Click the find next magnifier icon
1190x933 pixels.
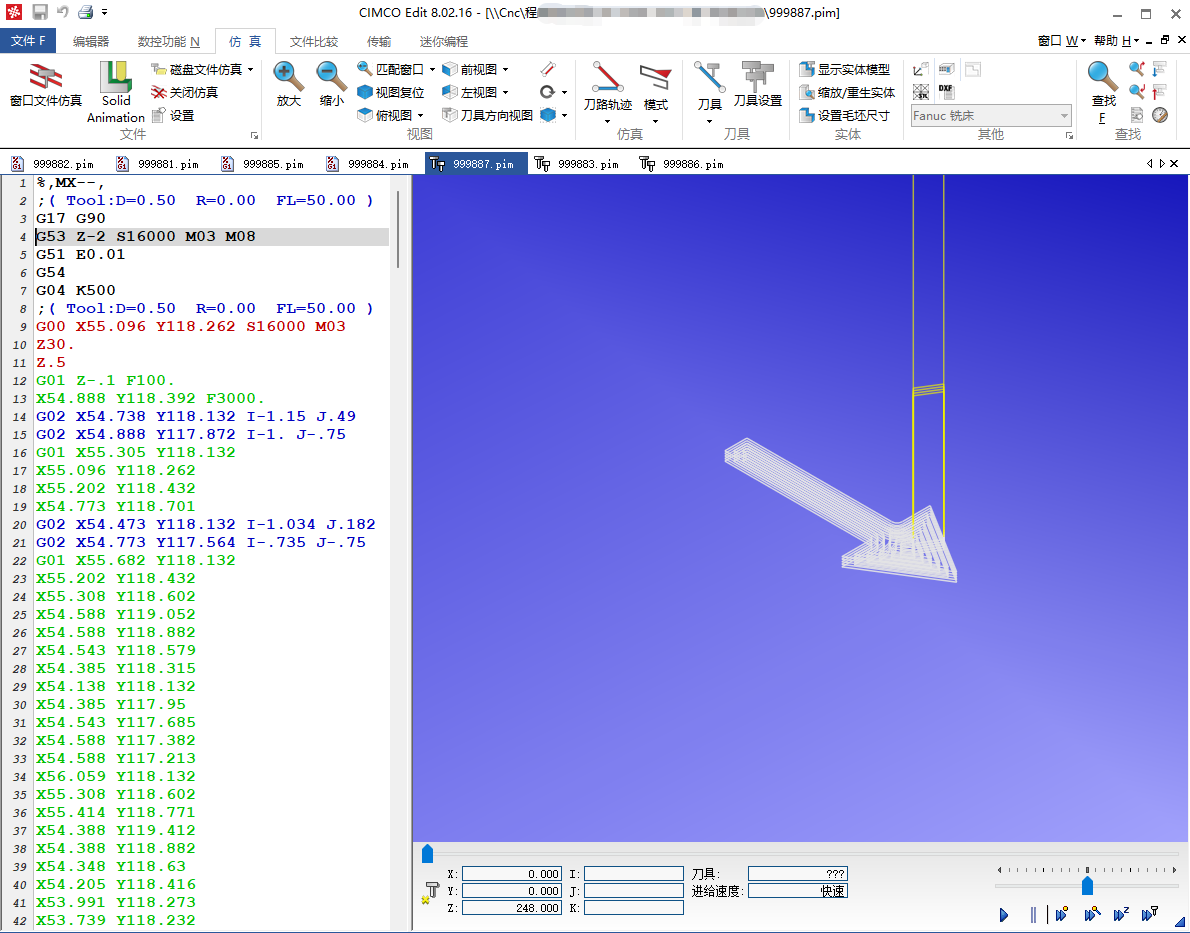[x=1136, y=69]
